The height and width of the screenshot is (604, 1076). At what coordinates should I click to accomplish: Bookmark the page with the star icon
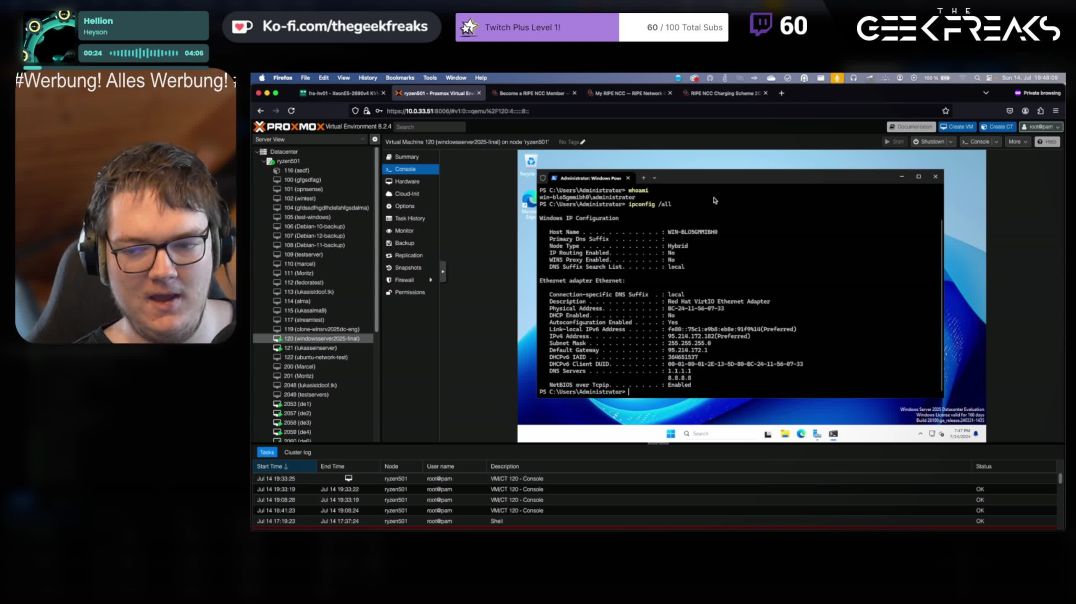(946, 111)
